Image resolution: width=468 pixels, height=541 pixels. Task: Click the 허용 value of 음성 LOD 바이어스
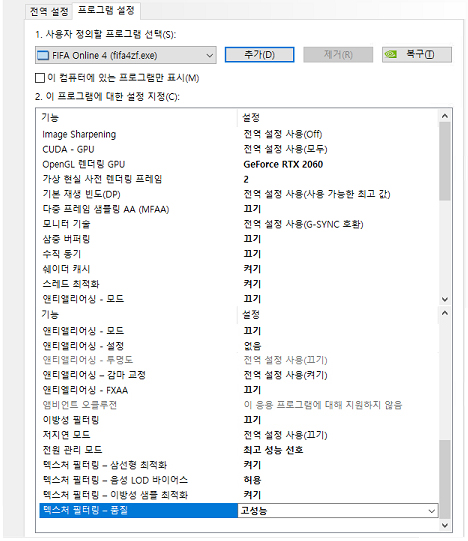pyautogui.click(x=252, y=480)
